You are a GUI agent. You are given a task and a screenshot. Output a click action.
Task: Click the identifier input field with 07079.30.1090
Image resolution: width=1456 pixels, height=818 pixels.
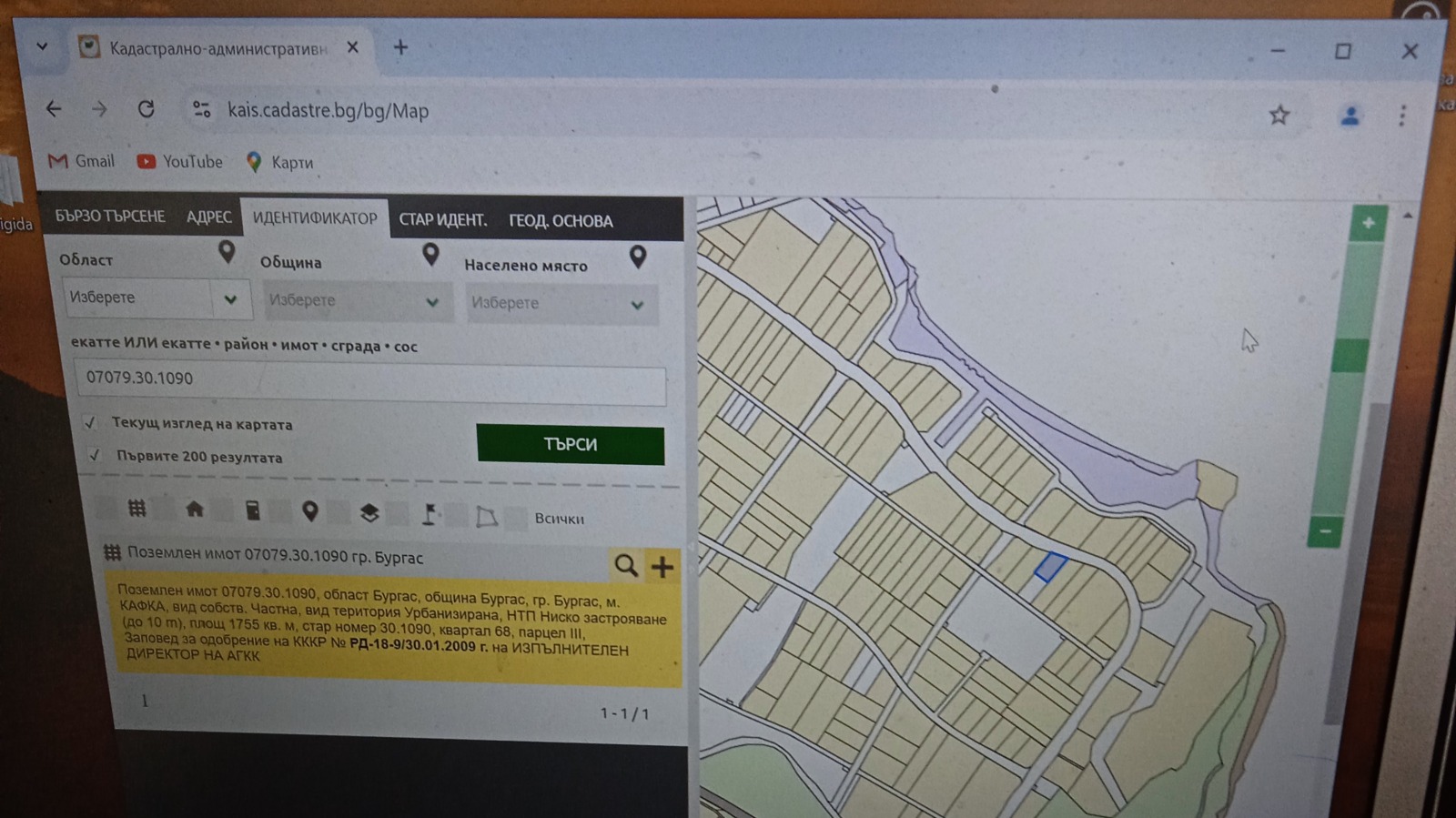pyautogui.click(x=369, y=379)
